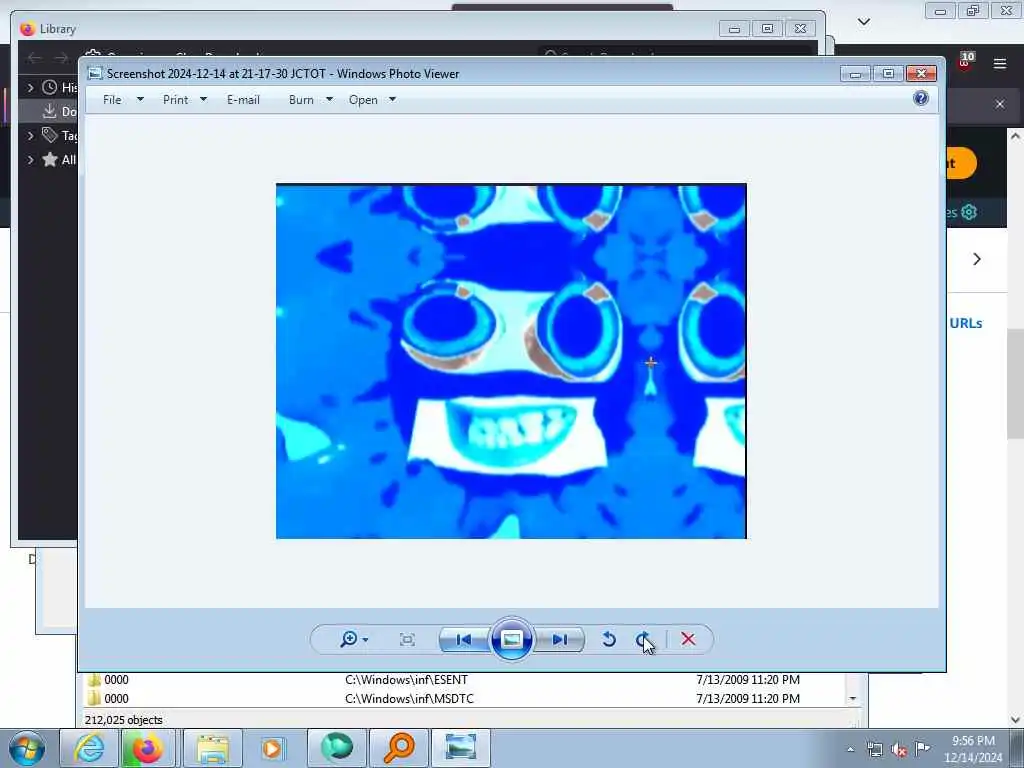Open Windows Explorer from the taskbar
1024x768 pixels.
212,748
